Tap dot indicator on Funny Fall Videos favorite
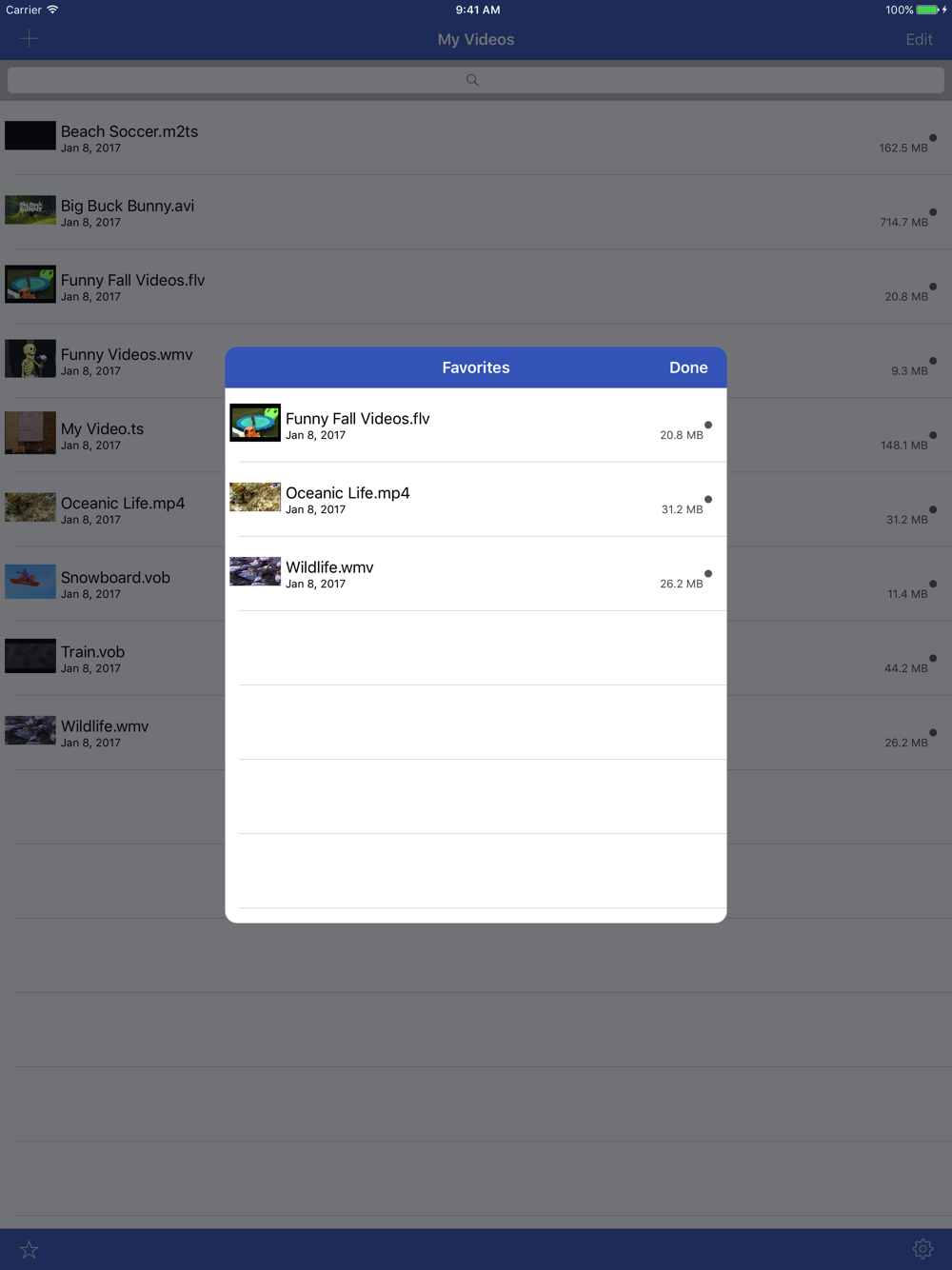This screenshot has width=952, height=1270. click(708, 425)
